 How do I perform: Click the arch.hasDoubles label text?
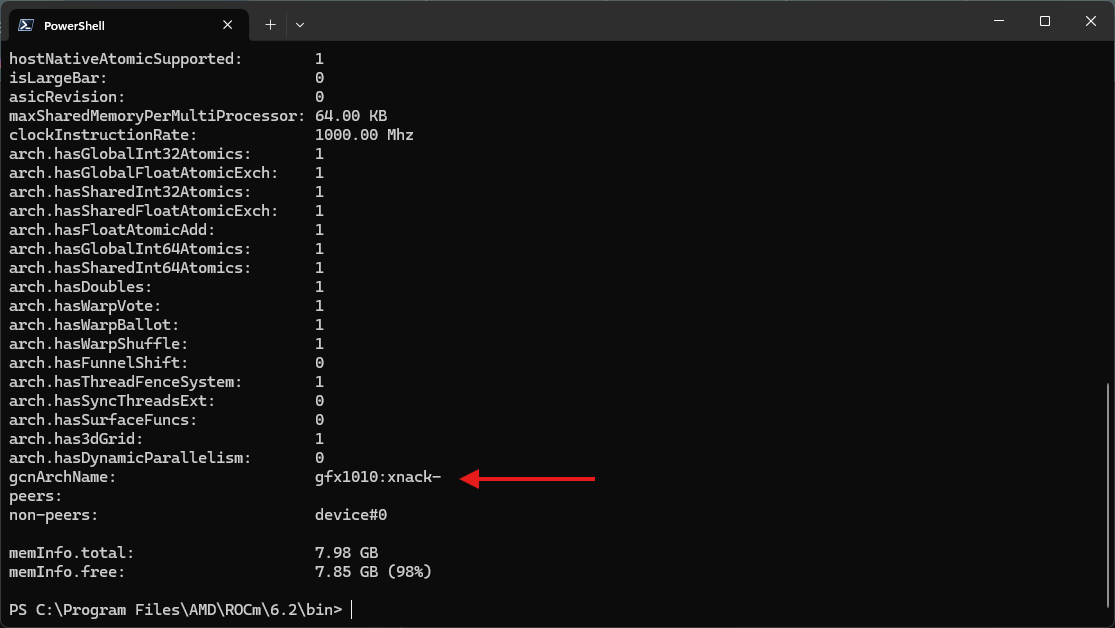coord(82,287)
